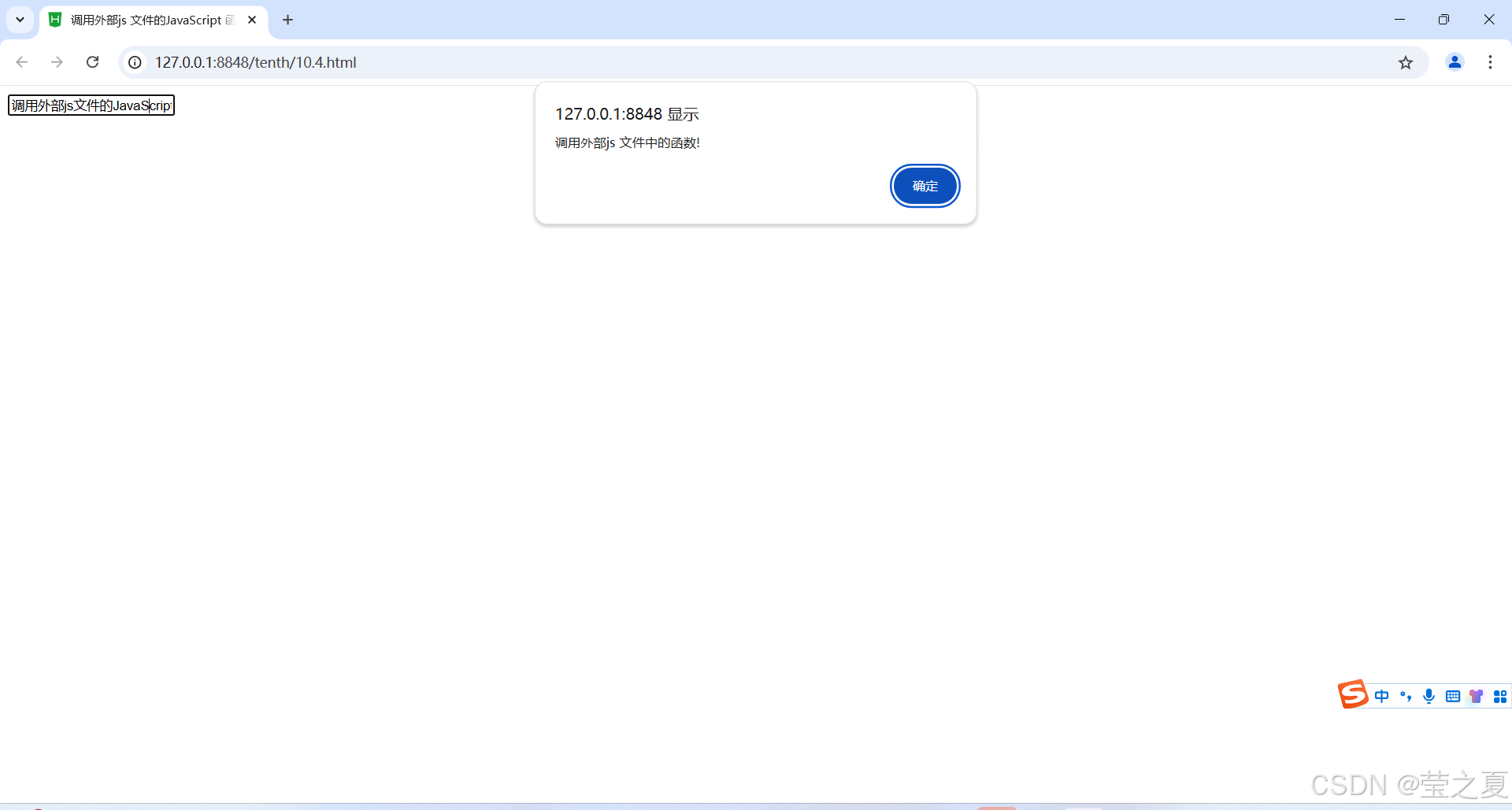The height and width of the screenshot is (810, 1512).
Task: Toggle Sogou punctuation mode icon
Action: click(x=1406, y=696)
